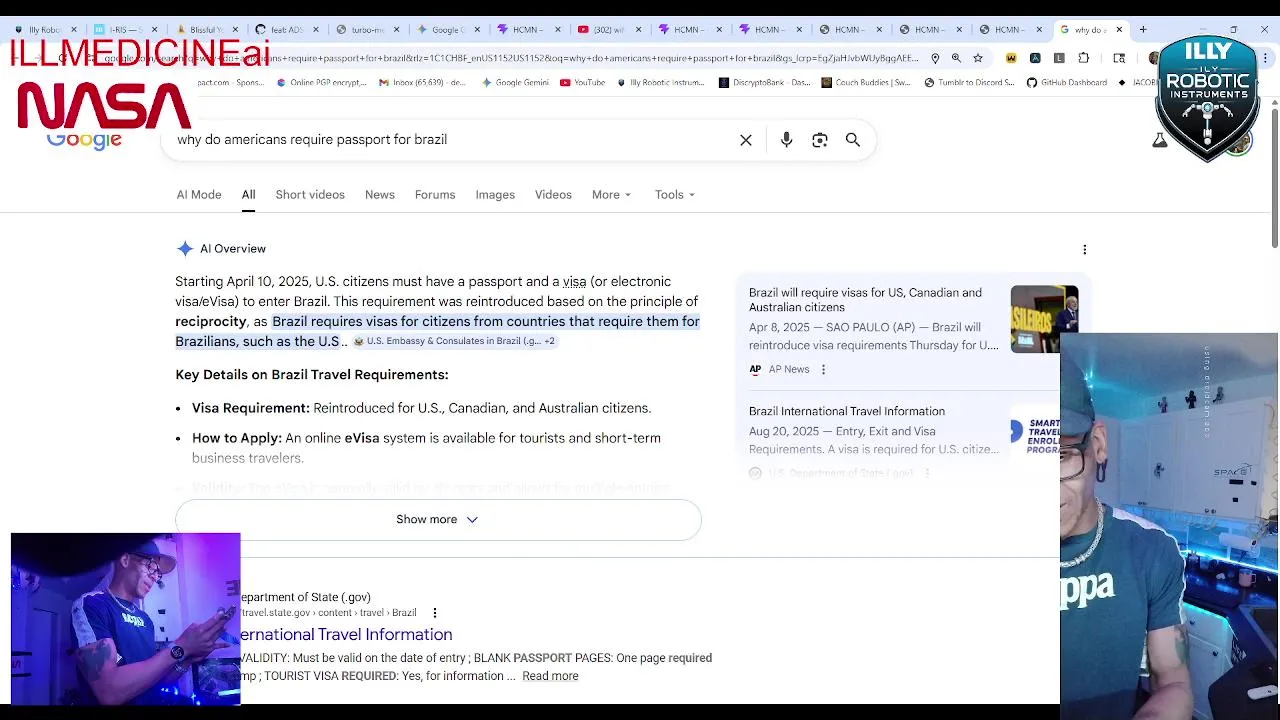Open a new browser tab with plus
The height and width of the screenshot is (720, 1280).
click(x=1143, y=29)
